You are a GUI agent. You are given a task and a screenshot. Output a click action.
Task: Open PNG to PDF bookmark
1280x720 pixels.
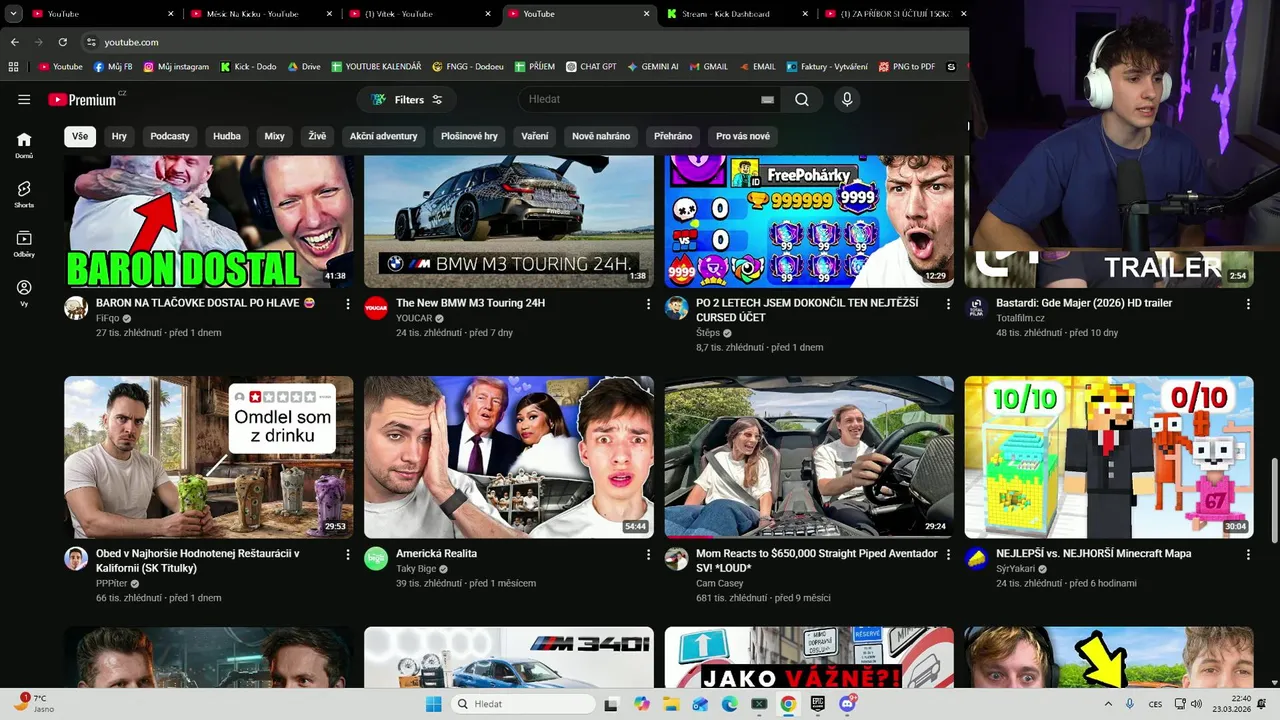click(907, 67)
